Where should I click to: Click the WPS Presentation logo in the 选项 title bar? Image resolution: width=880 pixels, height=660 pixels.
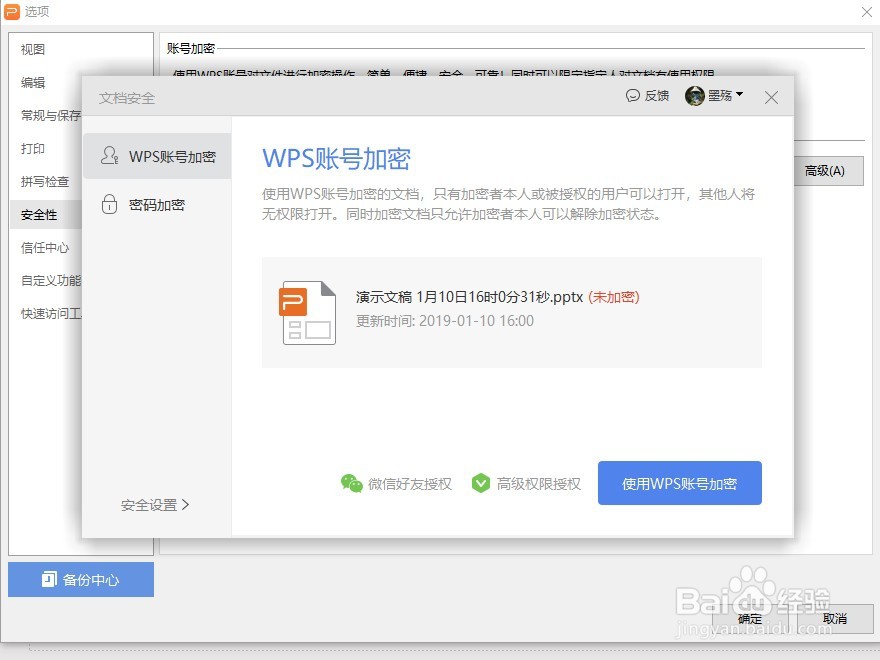[12, 11]
